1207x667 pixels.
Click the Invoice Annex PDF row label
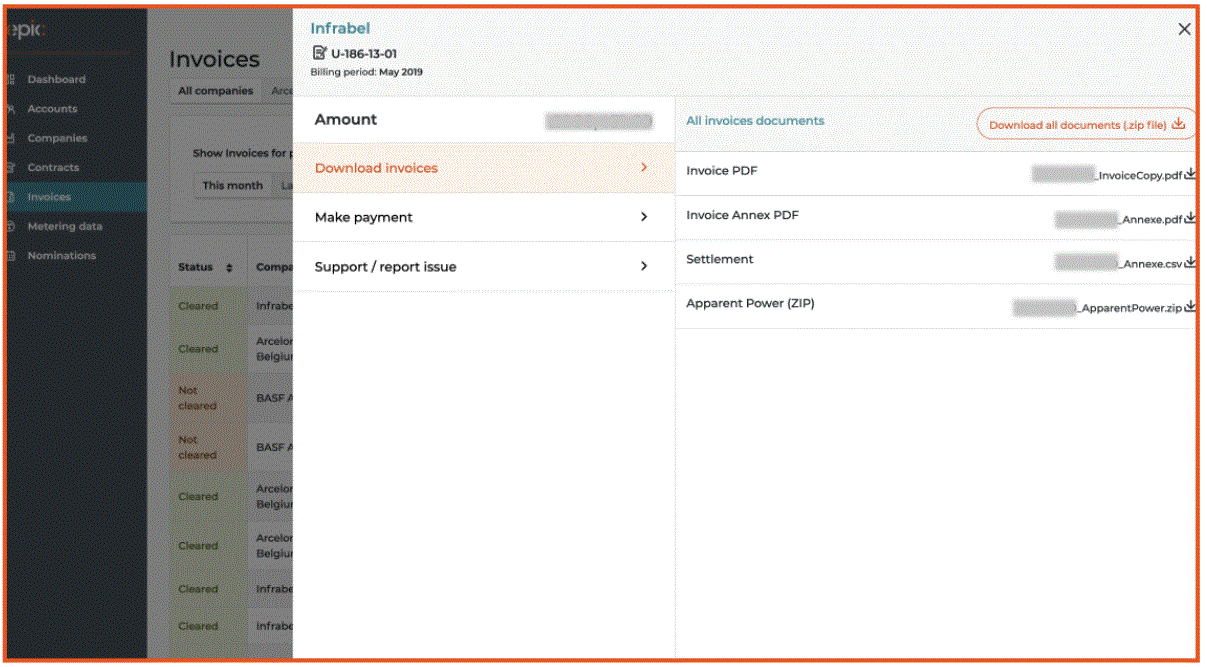742,215
